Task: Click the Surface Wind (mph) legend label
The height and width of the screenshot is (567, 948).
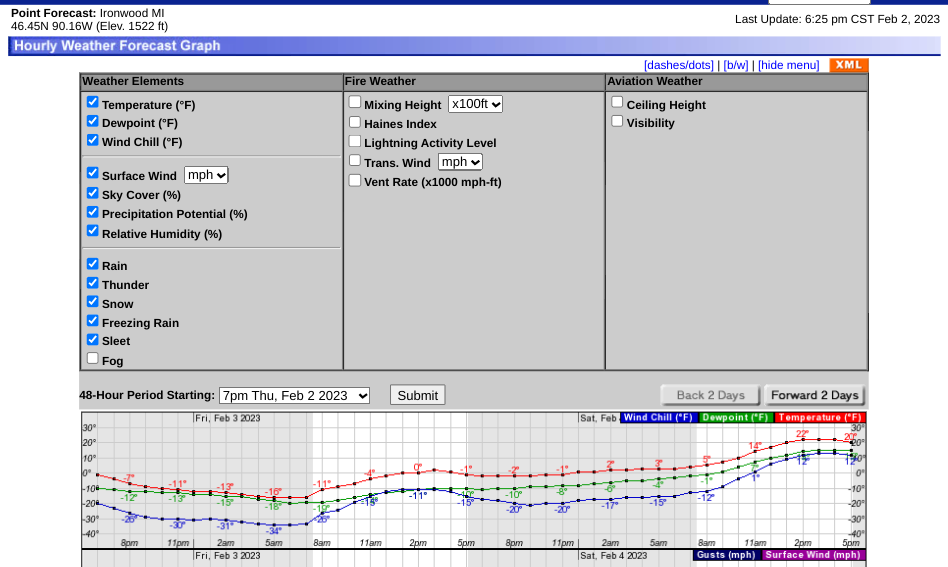Action: coord(813,555)
